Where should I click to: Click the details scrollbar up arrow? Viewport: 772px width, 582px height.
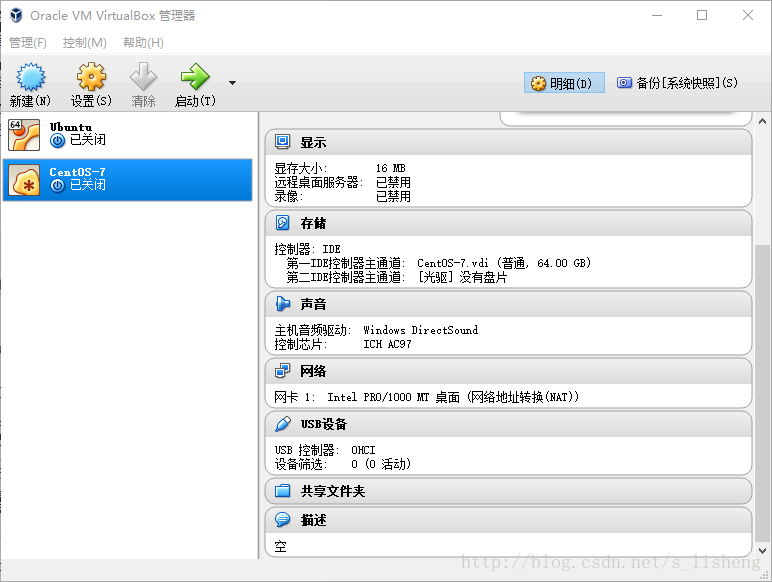pos(762,121)
